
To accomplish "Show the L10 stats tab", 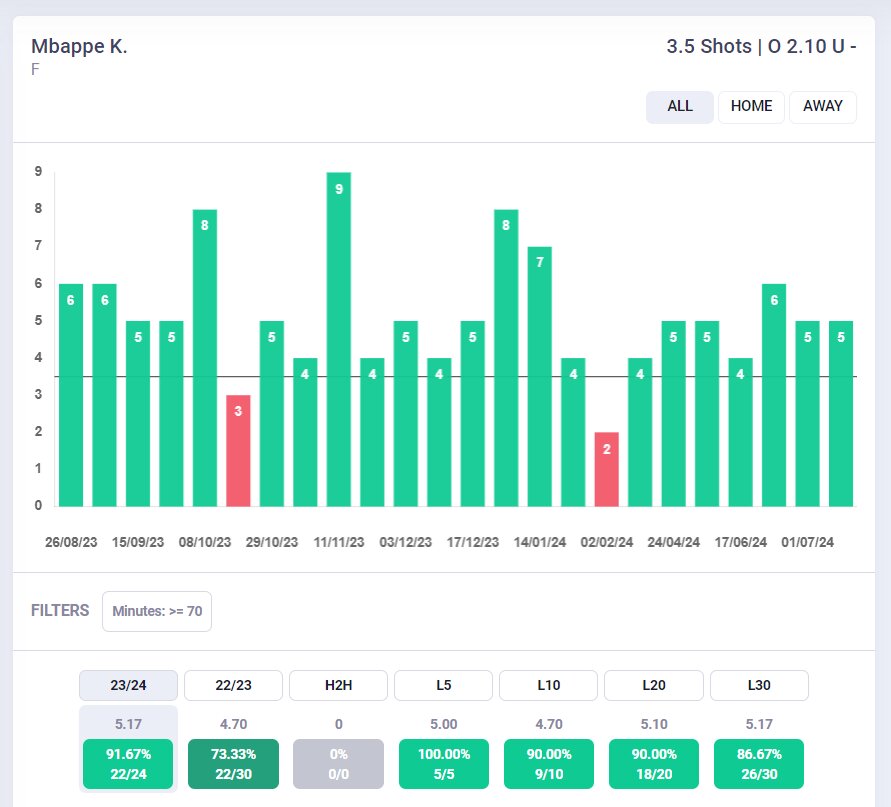I will tap(548, 685).
